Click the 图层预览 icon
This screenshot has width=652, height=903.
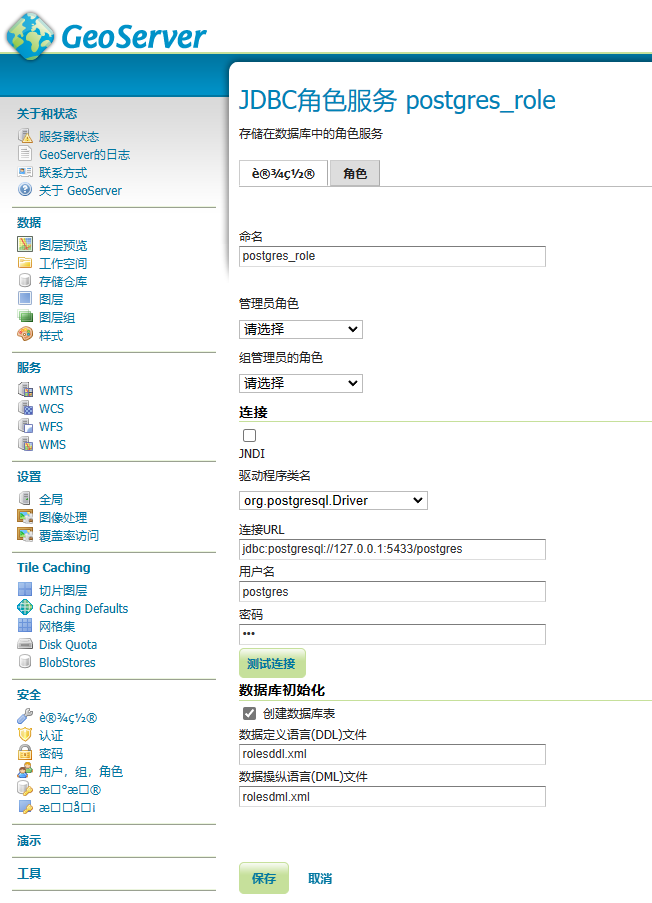(25, 245)
